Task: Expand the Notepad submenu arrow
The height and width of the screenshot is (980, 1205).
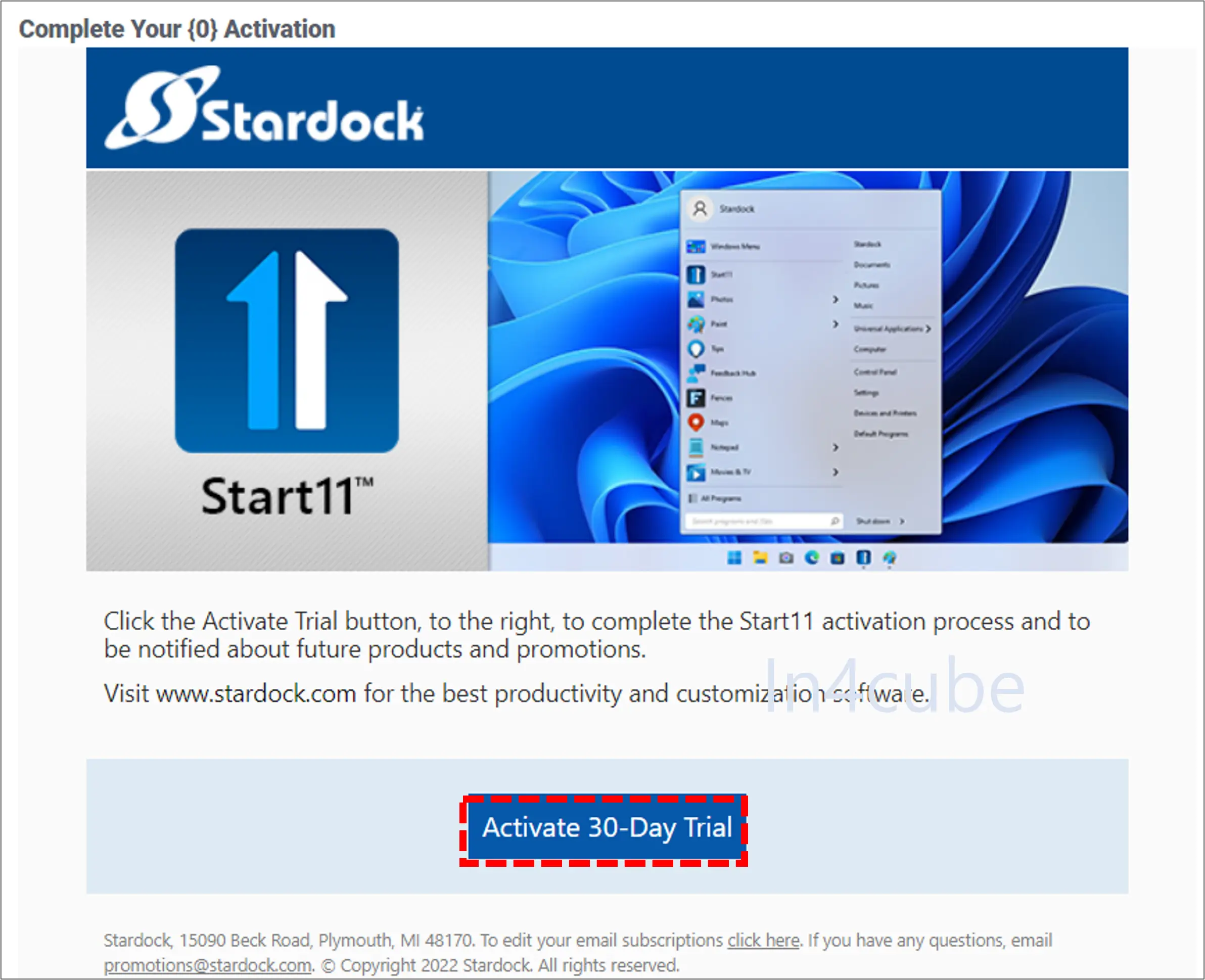Action: pyautogui.click(x=836, y=447)
